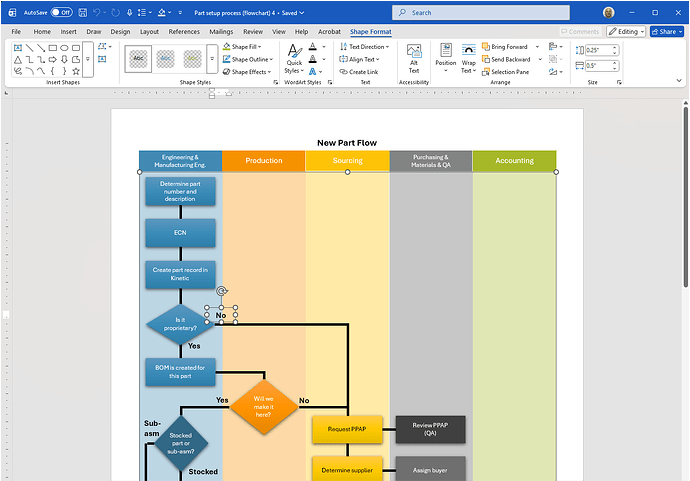
Task: Click the Redo icon
Action: pos(116,13)
